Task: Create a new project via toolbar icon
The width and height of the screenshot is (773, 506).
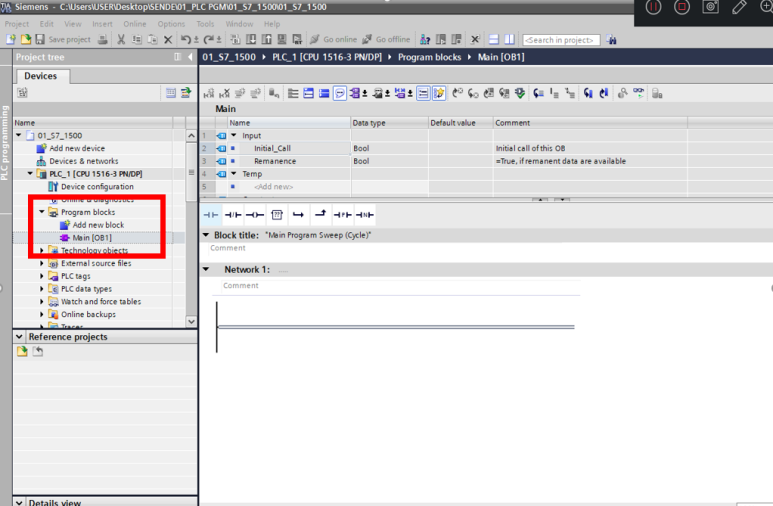Action: pyautogui.click(x=11, y=39)
